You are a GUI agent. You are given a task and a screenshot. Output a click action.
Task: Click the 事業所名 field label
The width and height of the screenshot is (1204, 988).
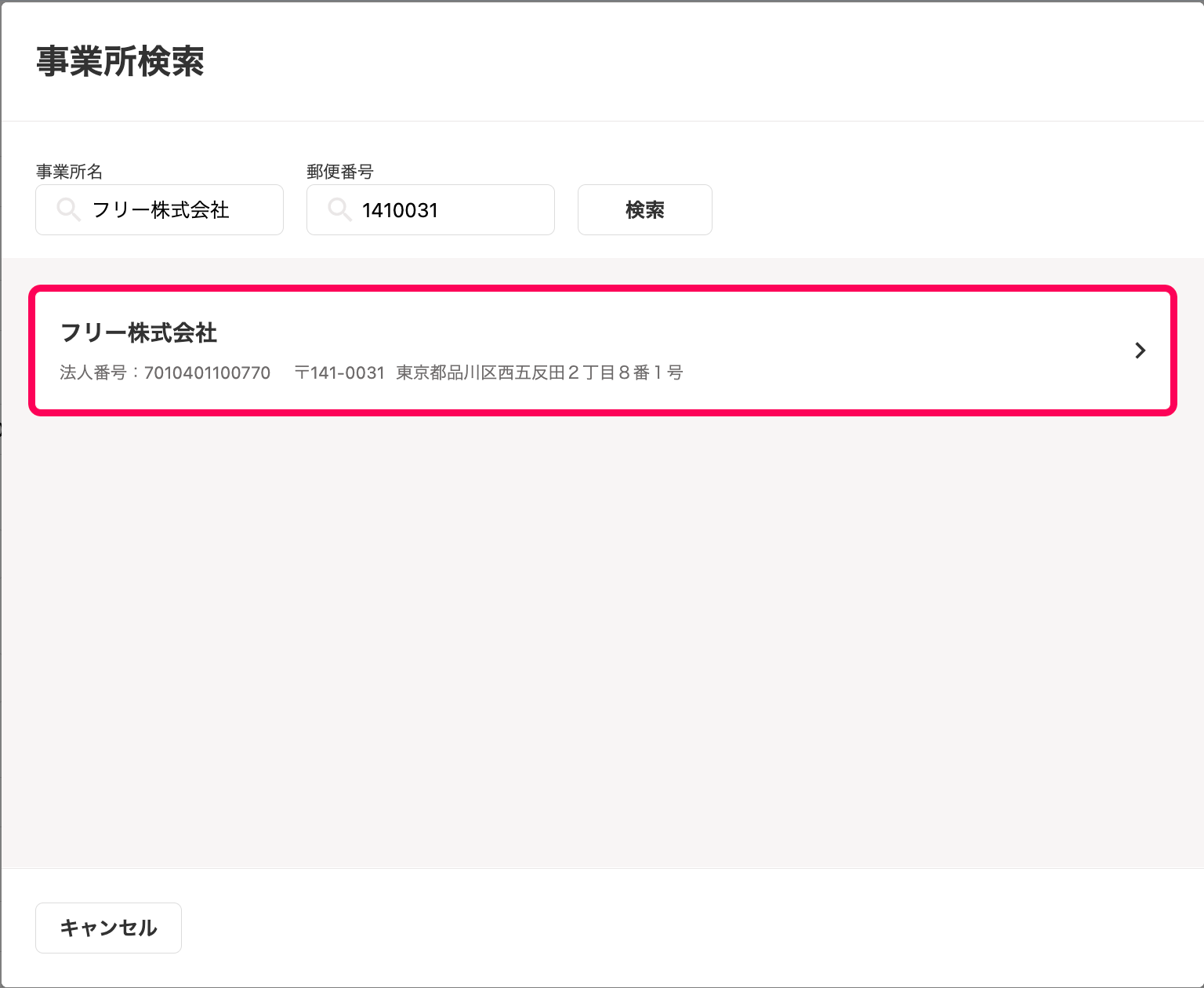69,172
